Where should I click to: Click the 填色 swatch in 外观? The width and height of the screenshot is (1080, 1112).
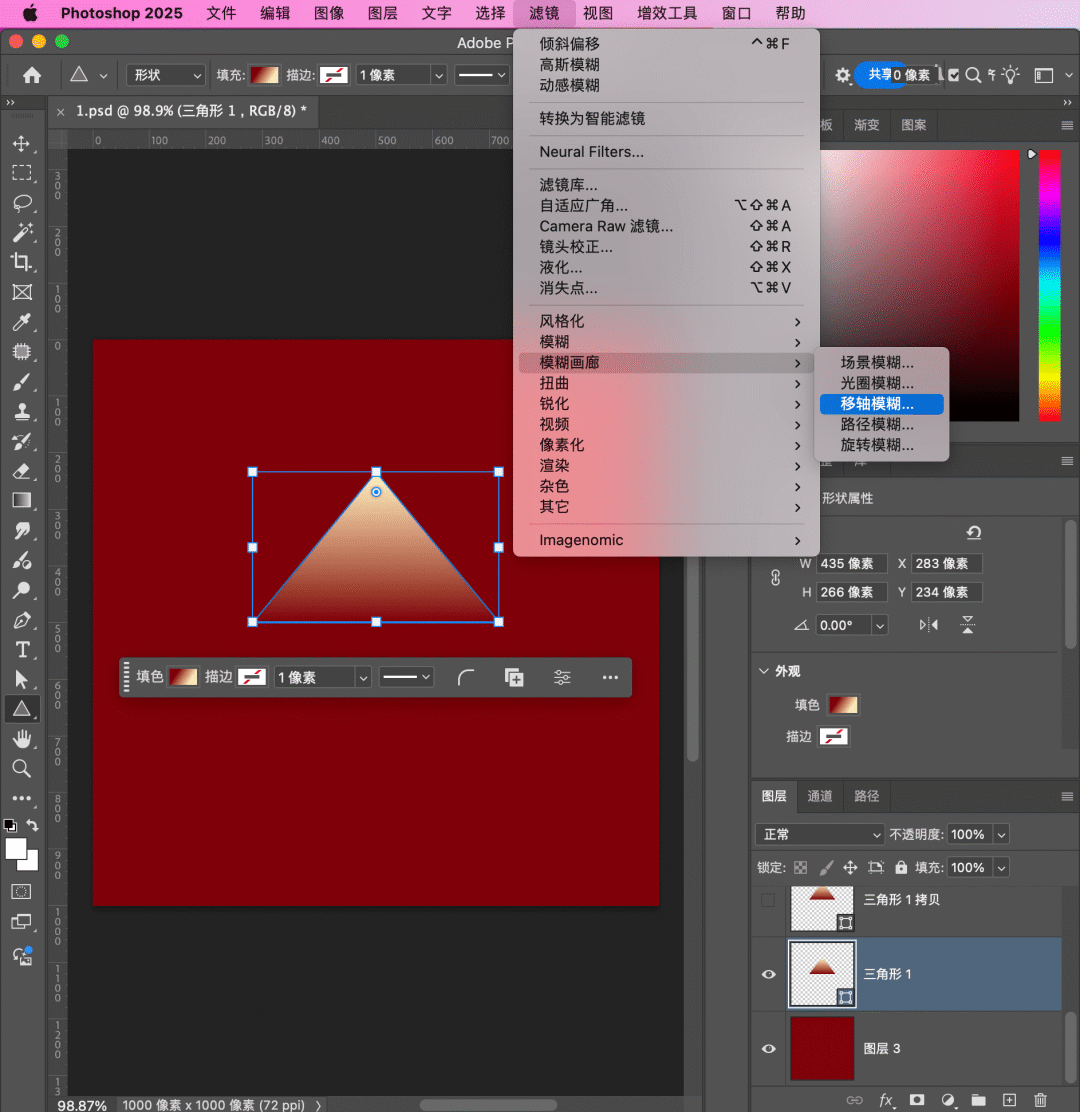click(x=842, y=705)
